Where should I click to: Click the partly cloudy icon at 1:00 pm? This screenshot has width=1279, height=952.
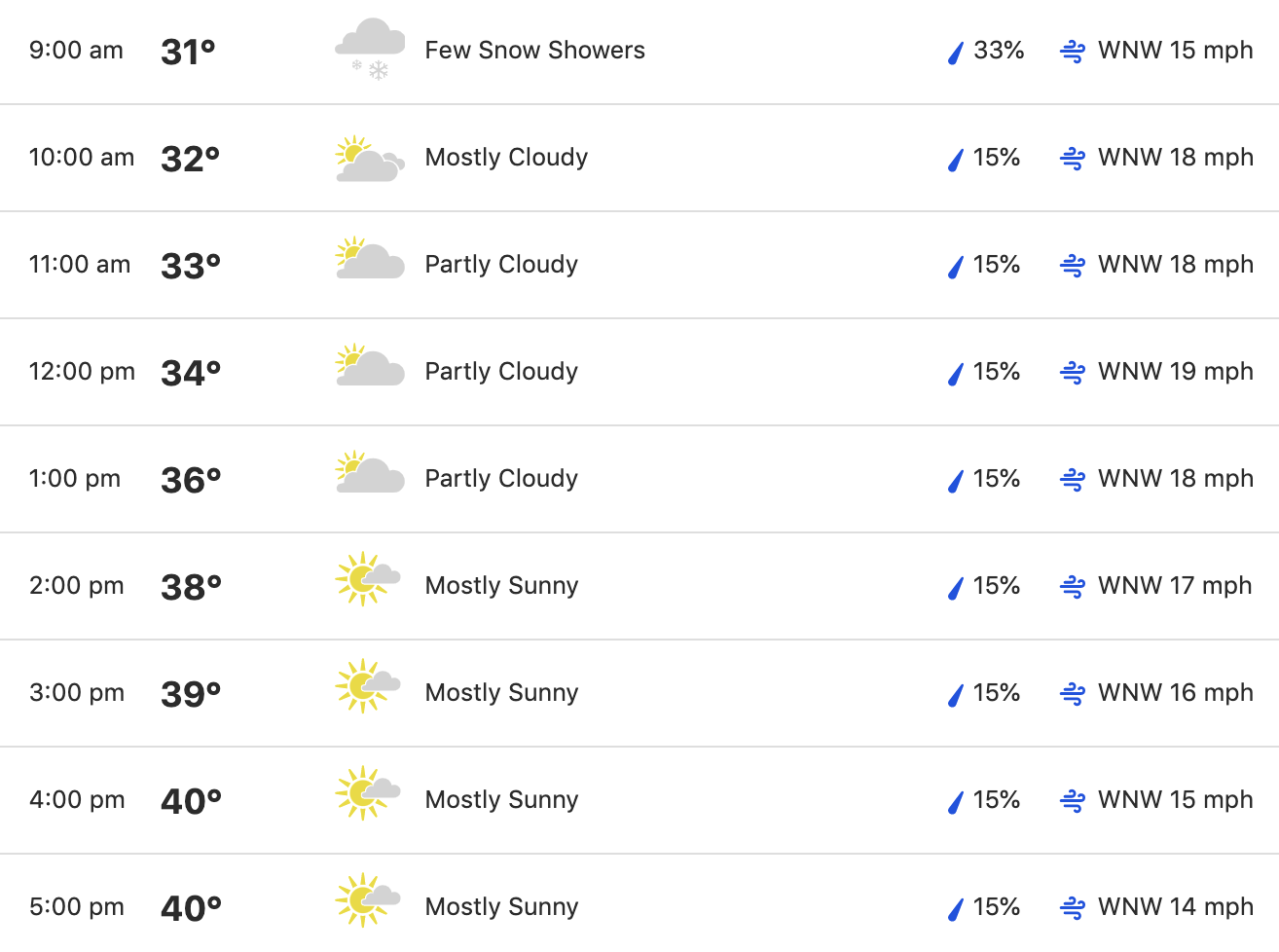click(x=370, y=472)
